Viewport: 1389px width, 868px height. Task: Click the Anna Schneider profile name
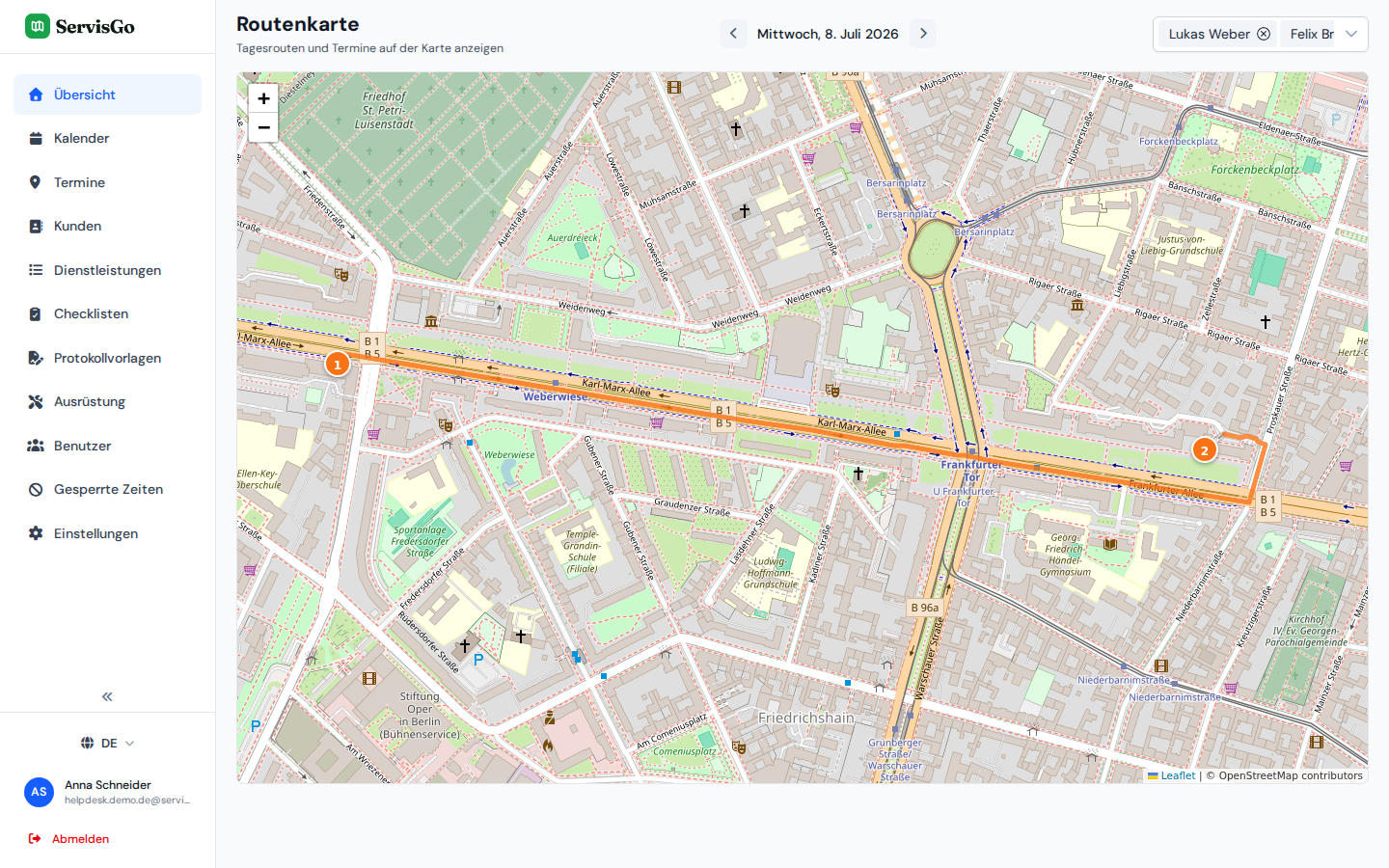108,785
